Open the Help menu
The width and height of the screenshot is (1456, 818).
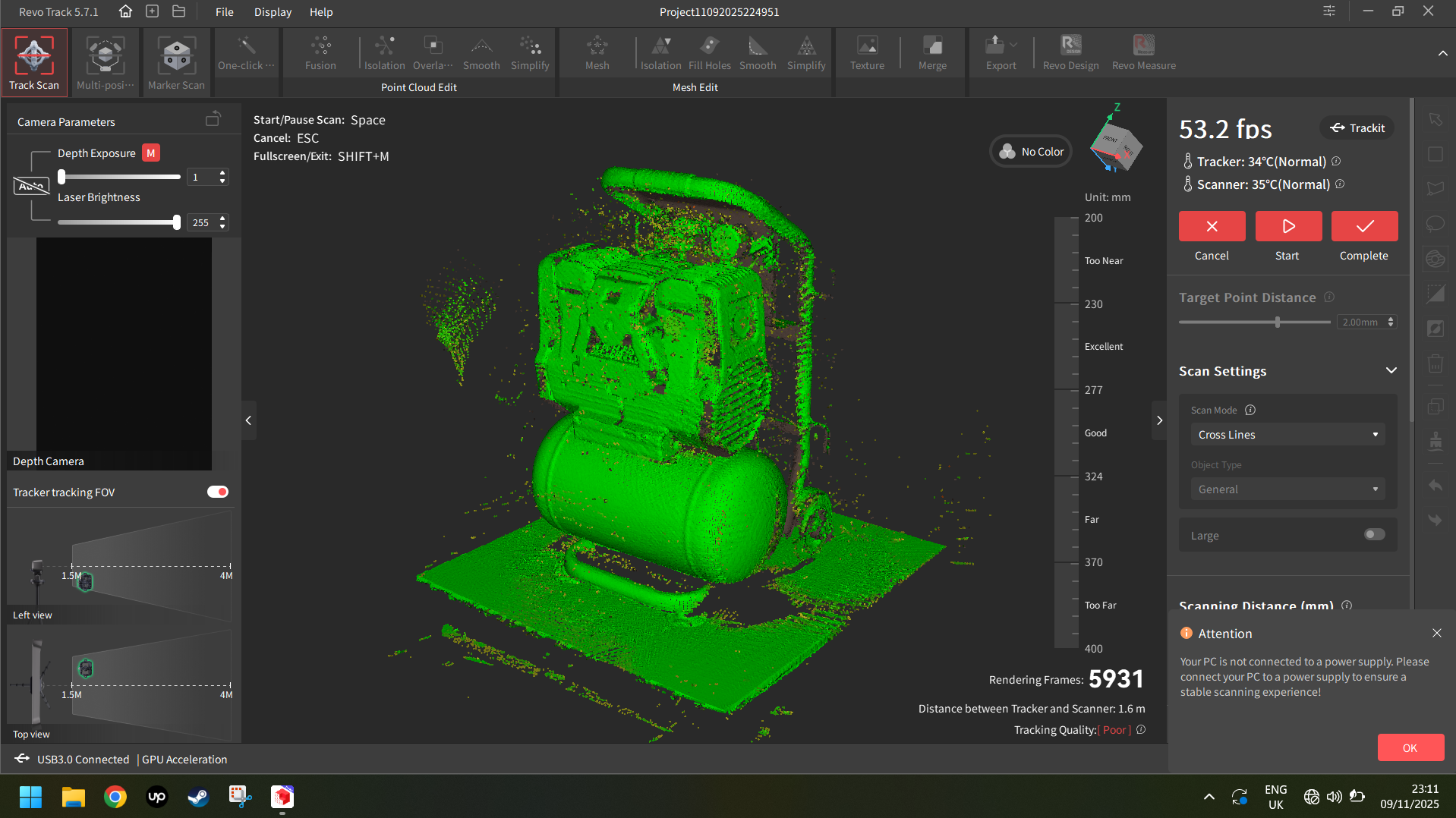[321, 12]
